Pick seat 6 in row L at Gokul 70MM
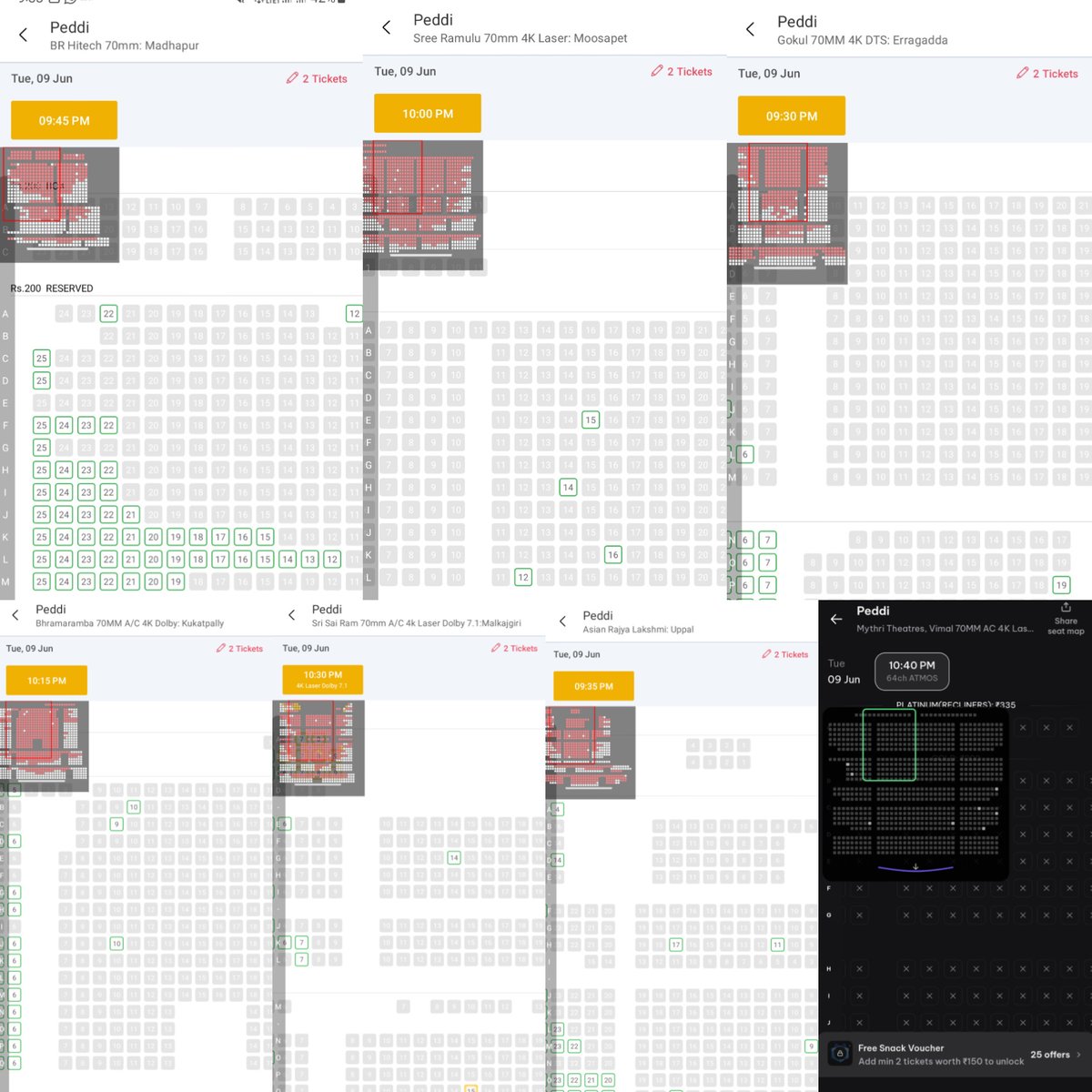Viewport: 1092px width, 1092px height. pyautogui.click(x=745, y=454)
